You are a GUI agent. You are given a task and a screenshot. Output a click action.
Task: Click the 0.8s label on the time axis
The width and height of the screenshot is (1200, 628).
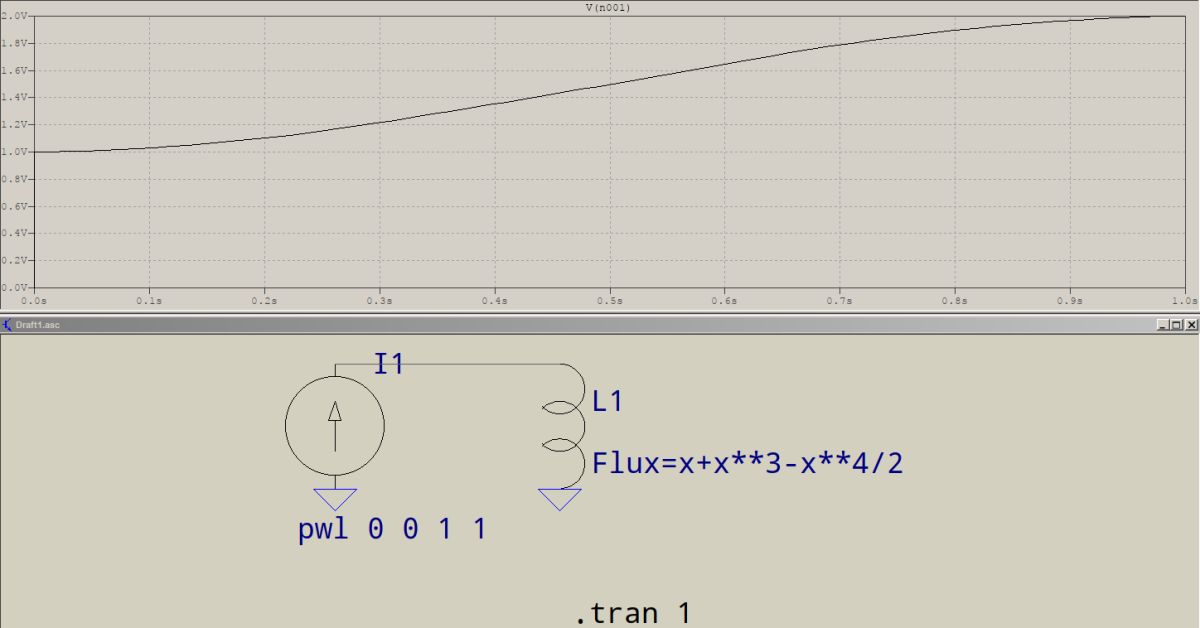[x=955, y=300]
